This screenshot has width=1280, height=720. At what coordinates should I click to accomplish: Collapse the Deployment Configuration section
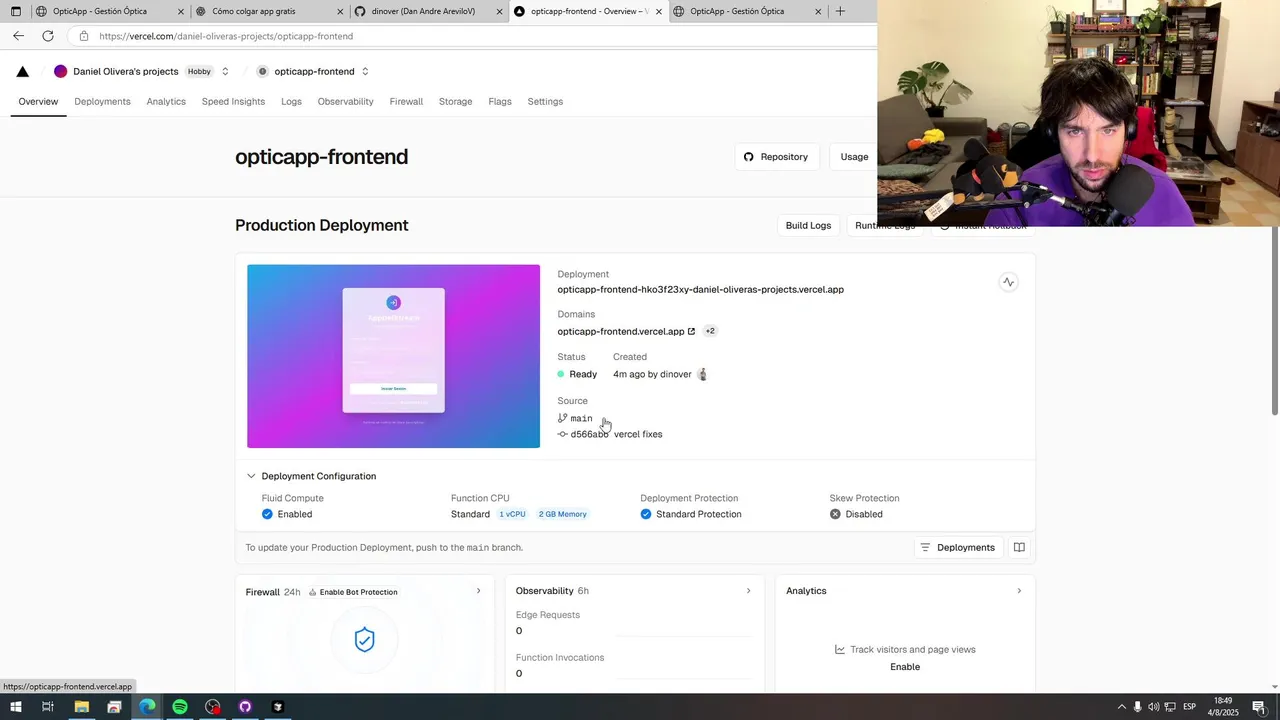[251, 476]
